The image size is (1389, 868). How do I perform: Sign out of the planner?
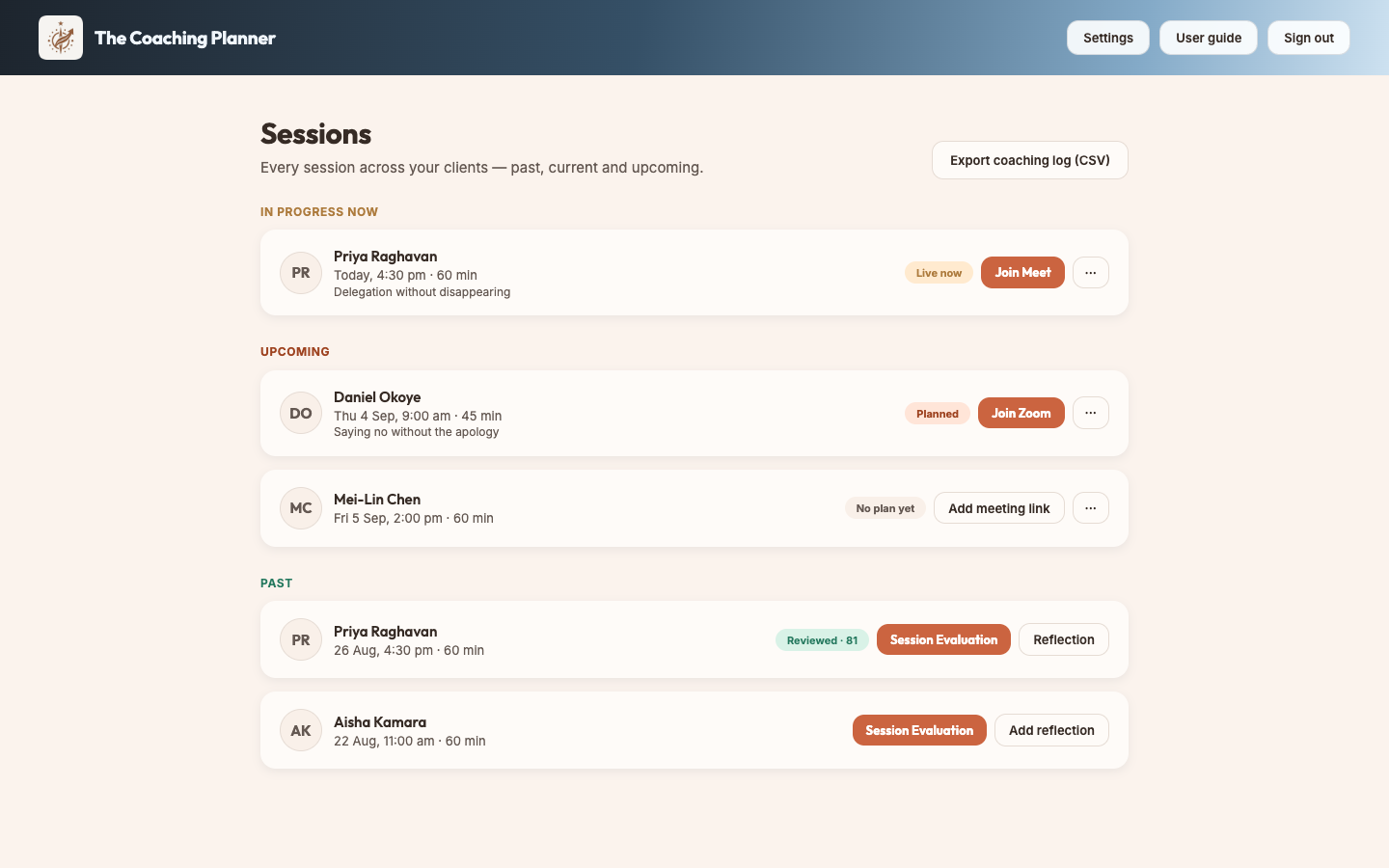(1309, 38)
